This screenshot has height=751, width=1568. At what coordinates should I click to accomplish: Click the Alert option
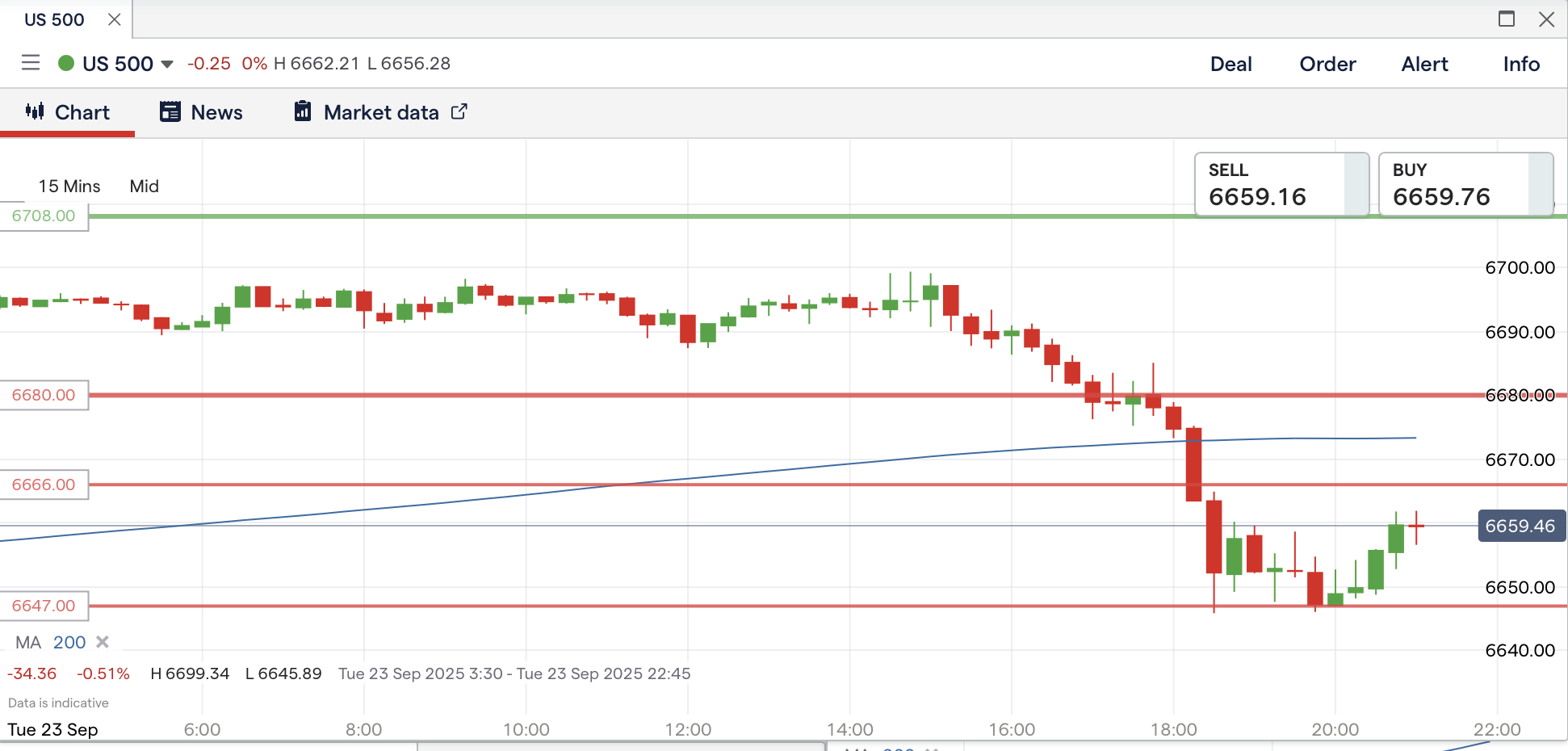pyautogui.click(x=1424, y=64)
